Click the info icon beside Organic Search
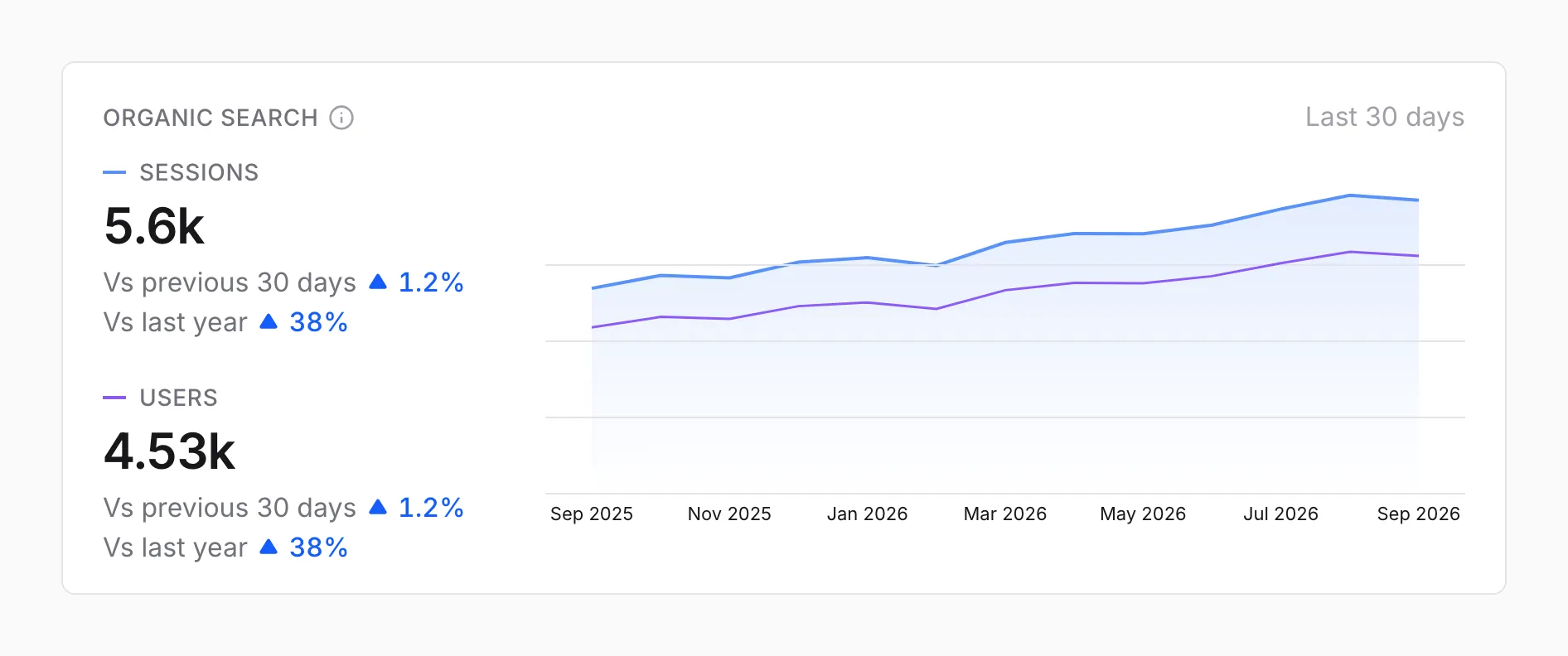 pos(341,118)
